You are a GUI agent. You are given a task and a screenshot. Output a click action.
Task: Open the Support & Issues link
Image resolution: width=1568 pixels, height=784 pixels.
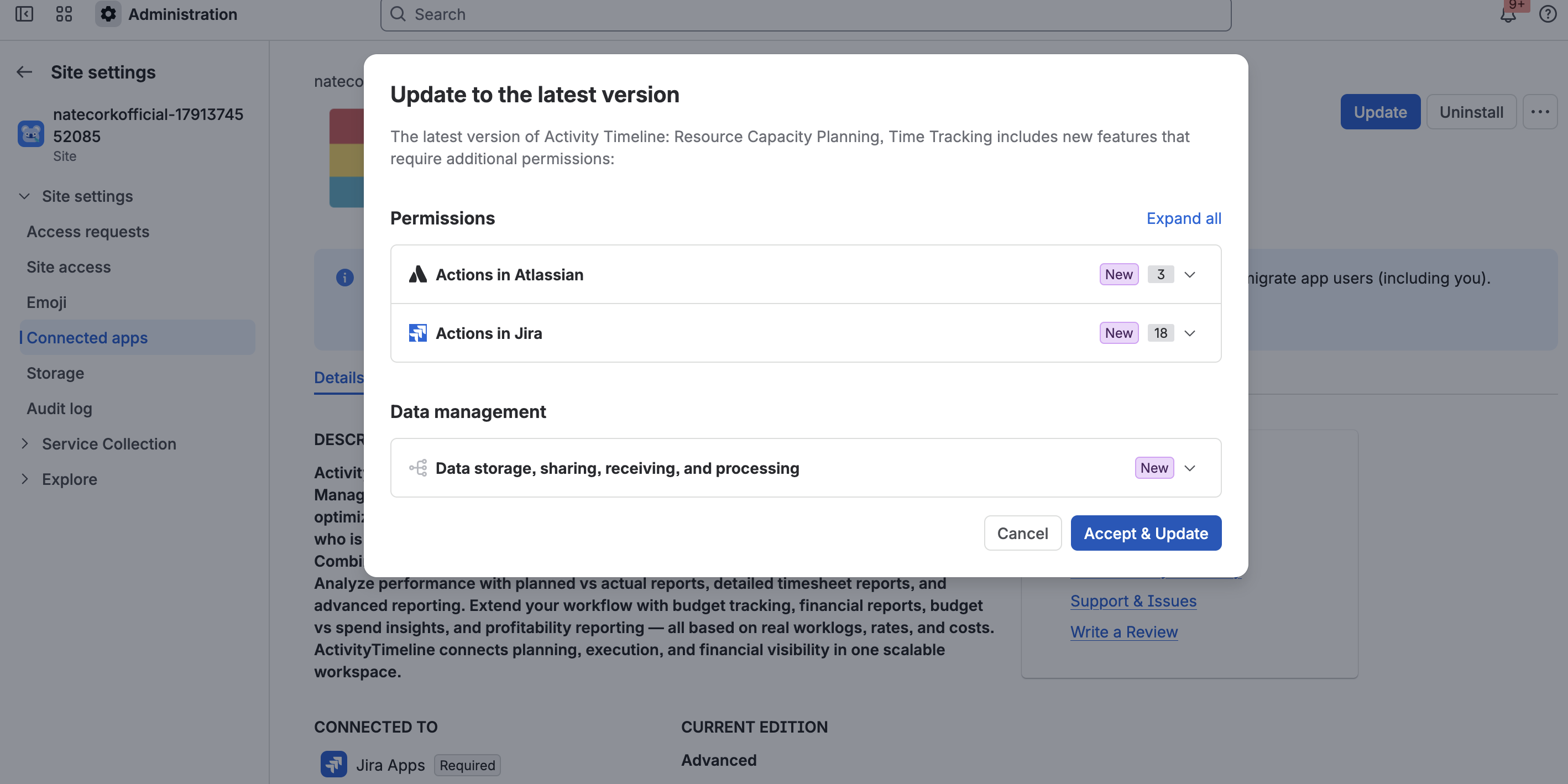point(1133,601)
